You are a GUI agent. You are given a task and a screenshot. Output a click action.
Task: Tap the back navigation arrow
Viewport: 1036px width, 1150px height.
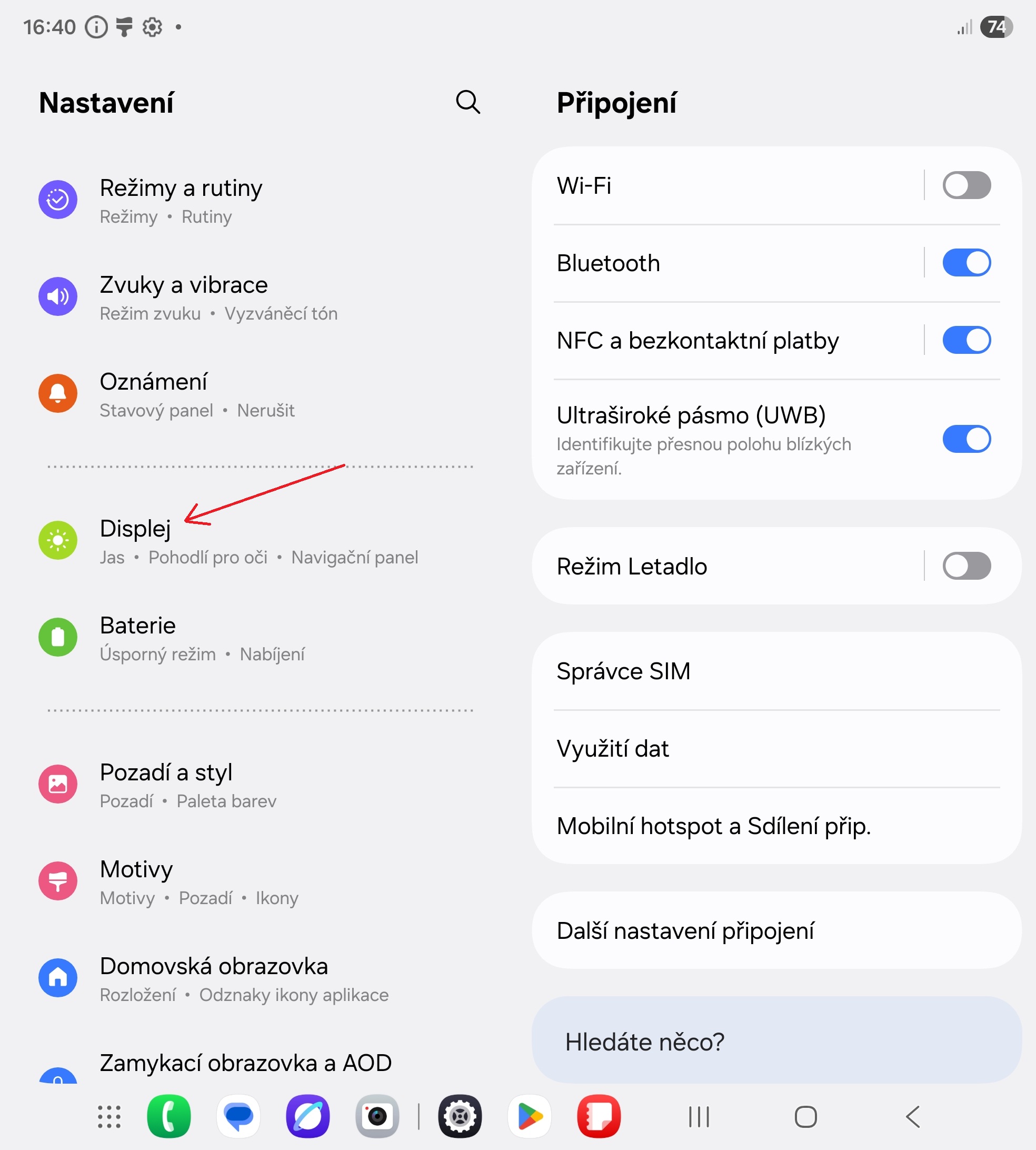[913, 1116]
